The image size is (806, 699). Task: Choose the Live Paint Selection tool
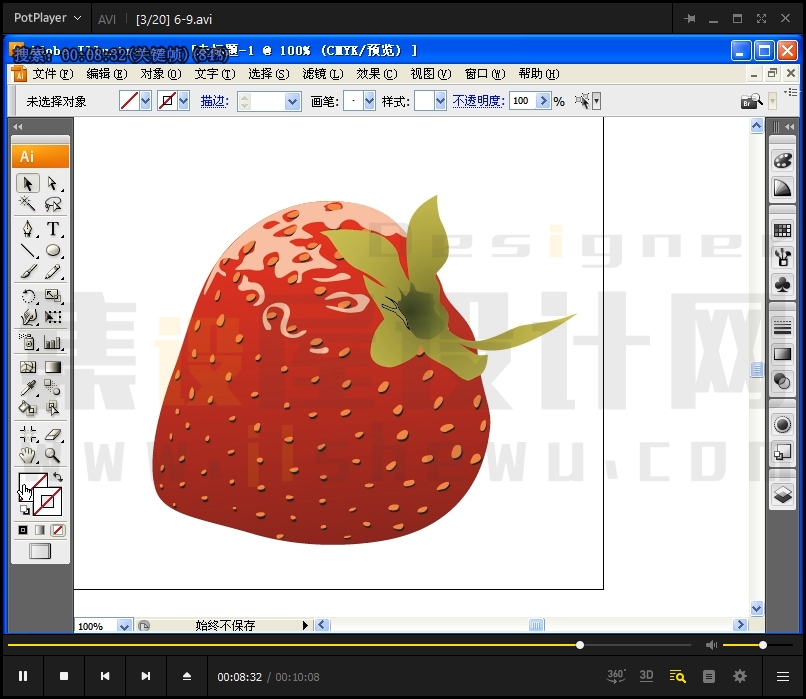(52, 408)
